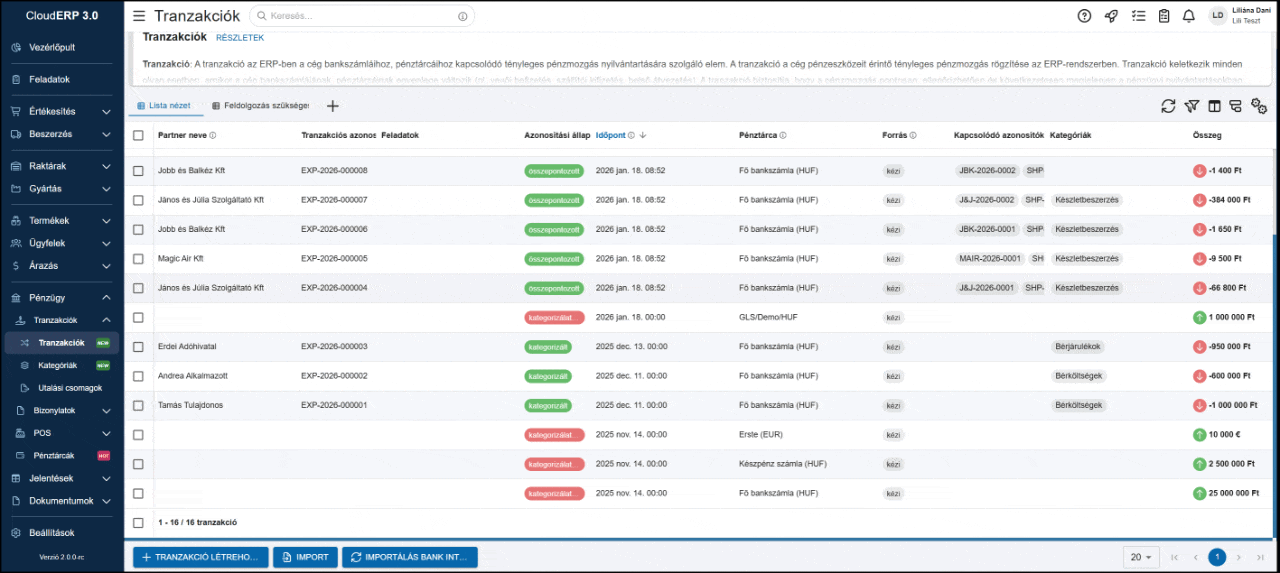Check the EXP-2026-000008 row

[138, 171]
